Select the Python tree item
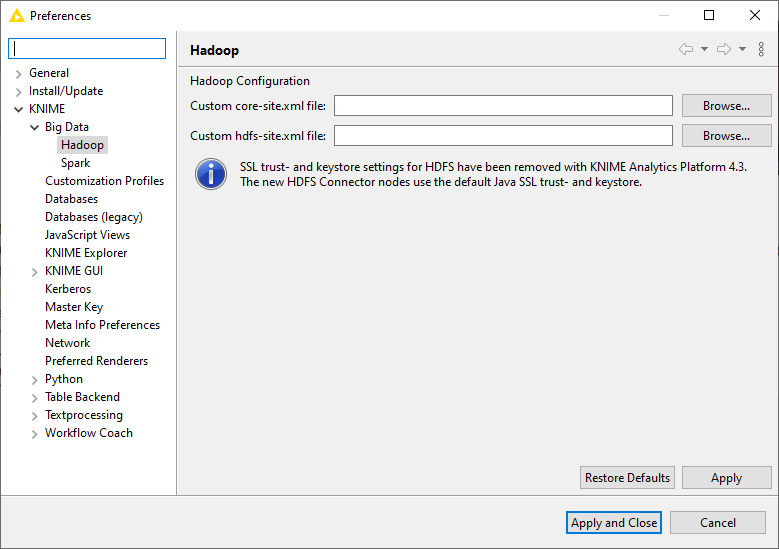This screenshot has width=779, height=549. click(64, 379)
